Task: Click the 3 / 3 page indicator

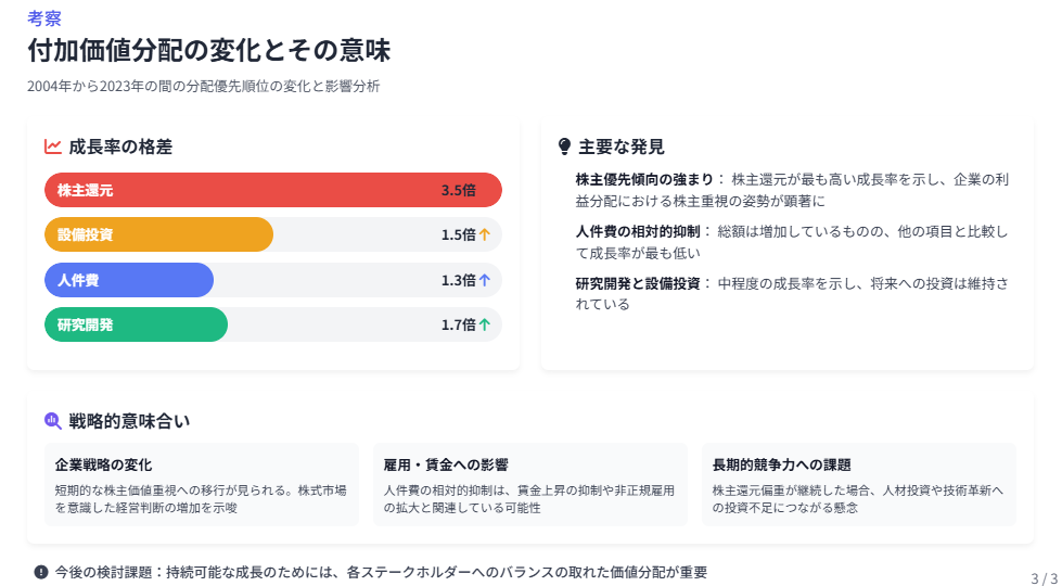Action: (x=1044, y=579)
